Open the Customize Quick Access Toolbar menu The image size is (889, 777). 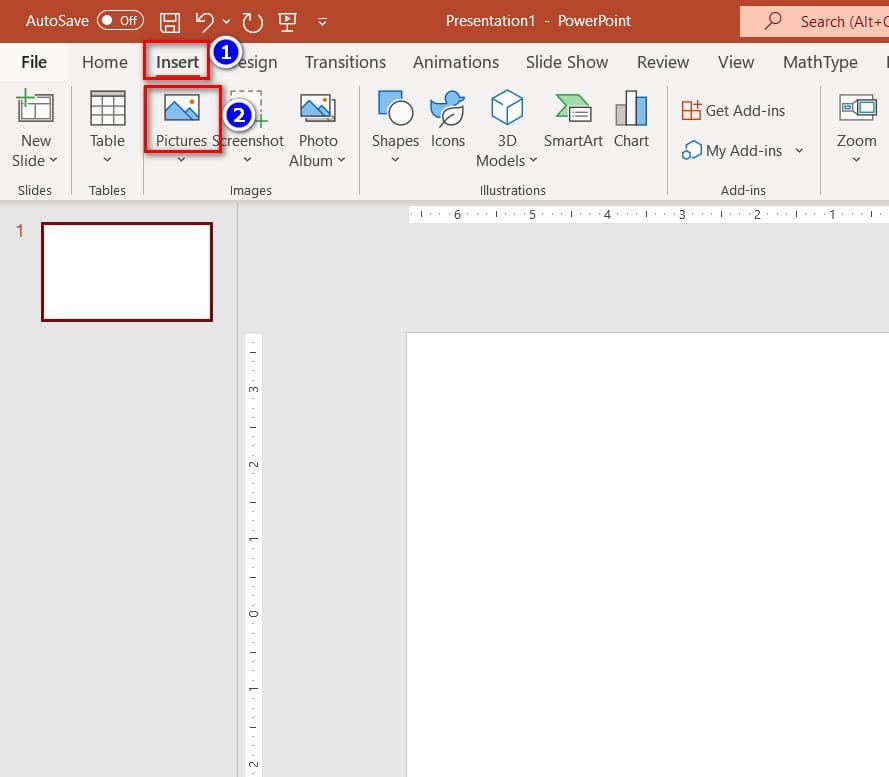pyautogui.click(x=322, y=21)
